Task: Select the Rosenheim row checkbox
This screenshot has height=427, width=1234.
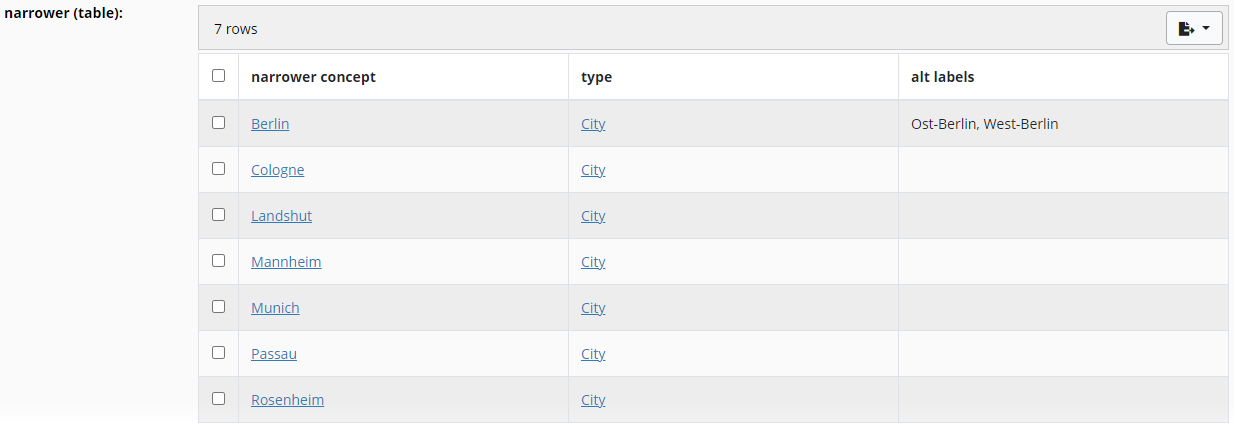Action: pyautogui.click(x=219, y=399)
